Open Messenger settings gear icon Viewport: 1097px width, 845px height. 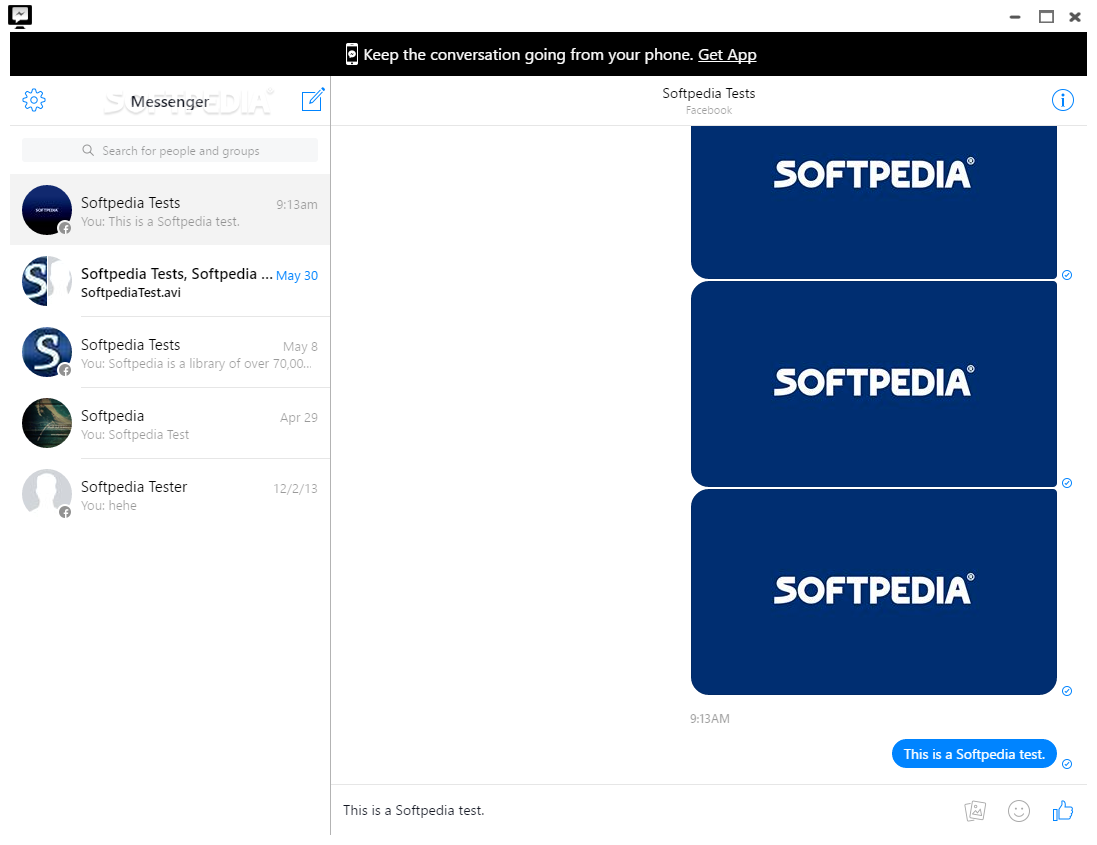click(x=34, y=100)
